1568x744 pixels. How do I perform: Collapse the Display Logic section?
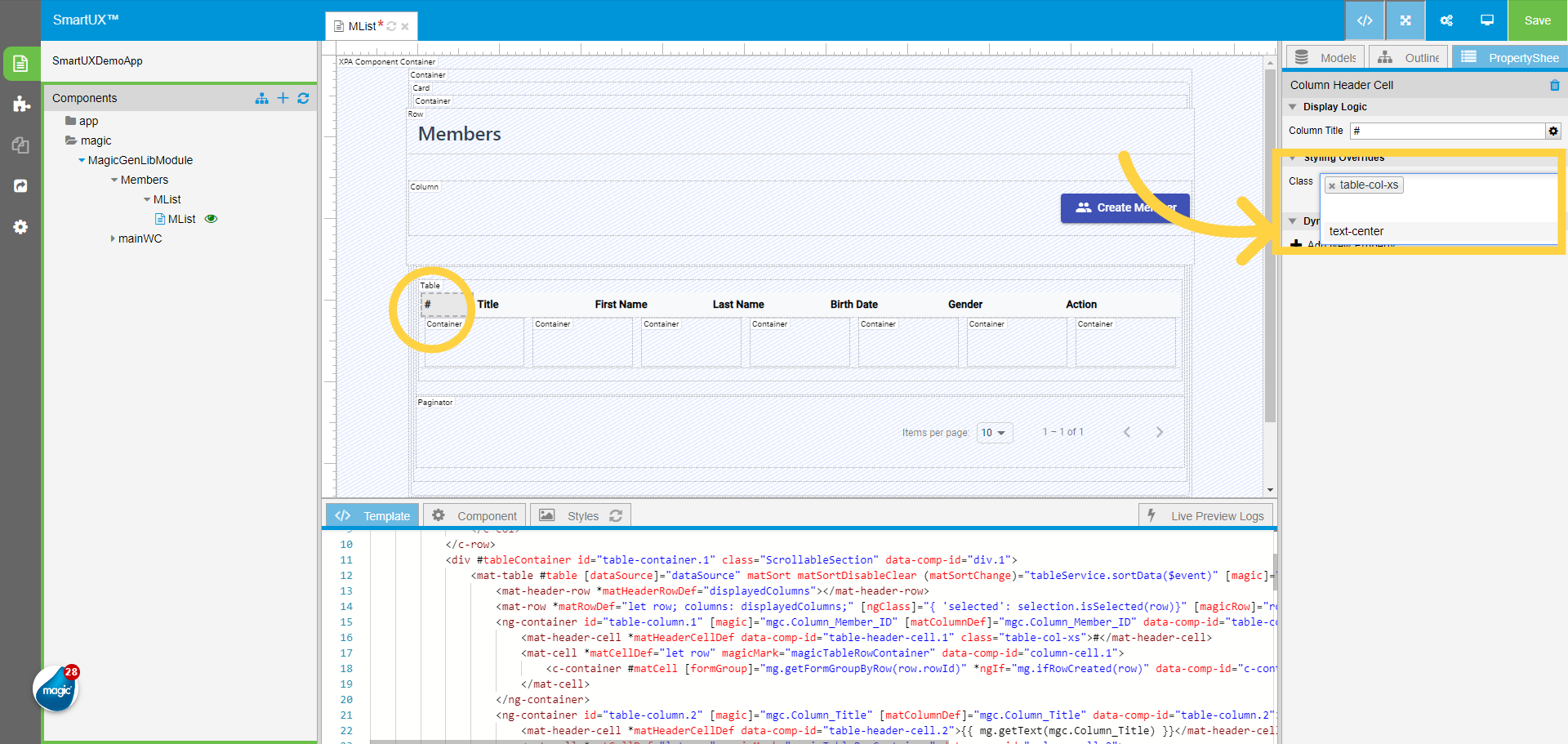pos(1294,107)
